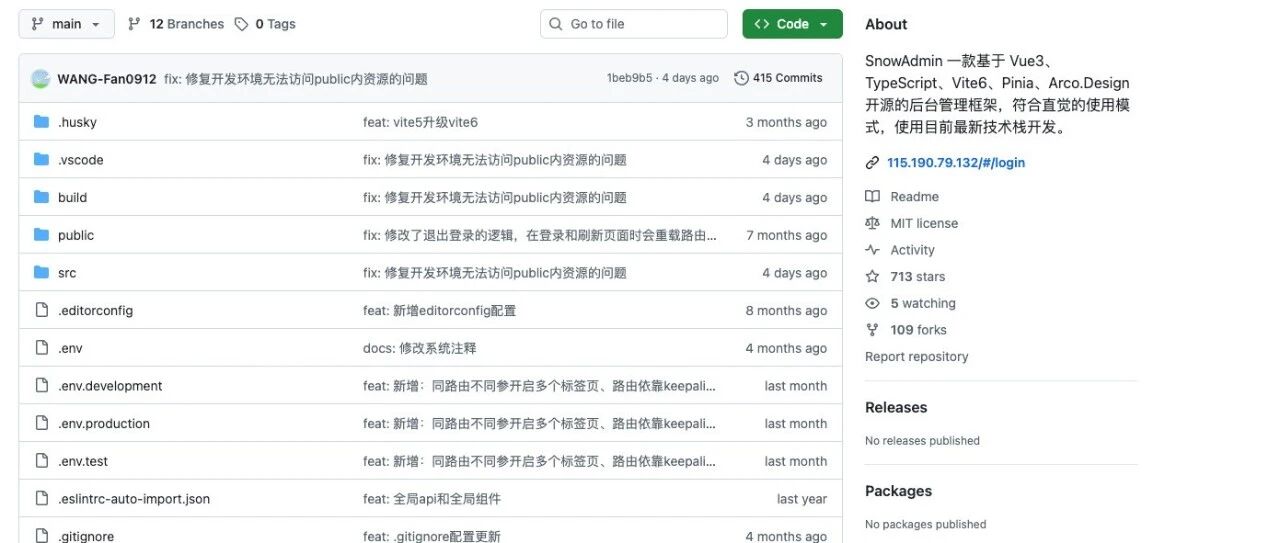This screenshot has width=1280, height=543.
Task: Open the Activity link
Action: [912, 250]
